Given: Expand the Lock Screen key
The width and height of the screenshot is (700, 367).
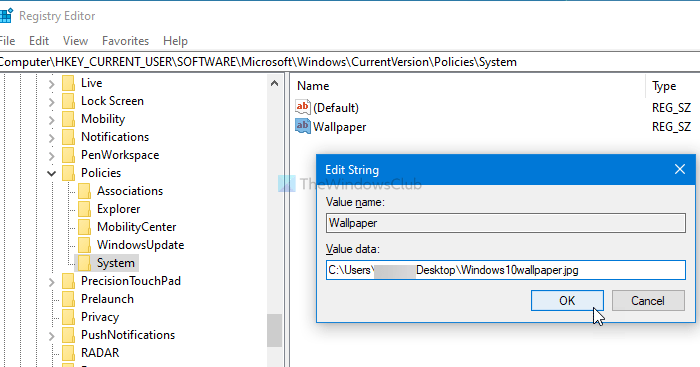Looking at the screenshot, I should pos(51,101).
